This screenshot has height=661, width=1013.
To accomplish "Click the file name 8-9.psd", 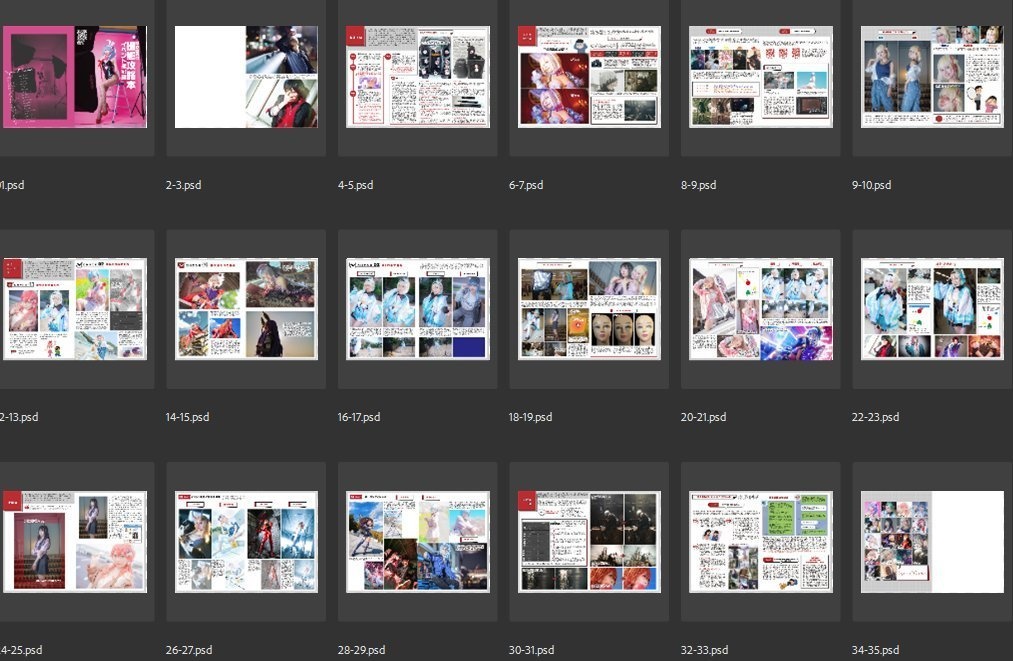I will pyautogui.click(x=698, y=185).
